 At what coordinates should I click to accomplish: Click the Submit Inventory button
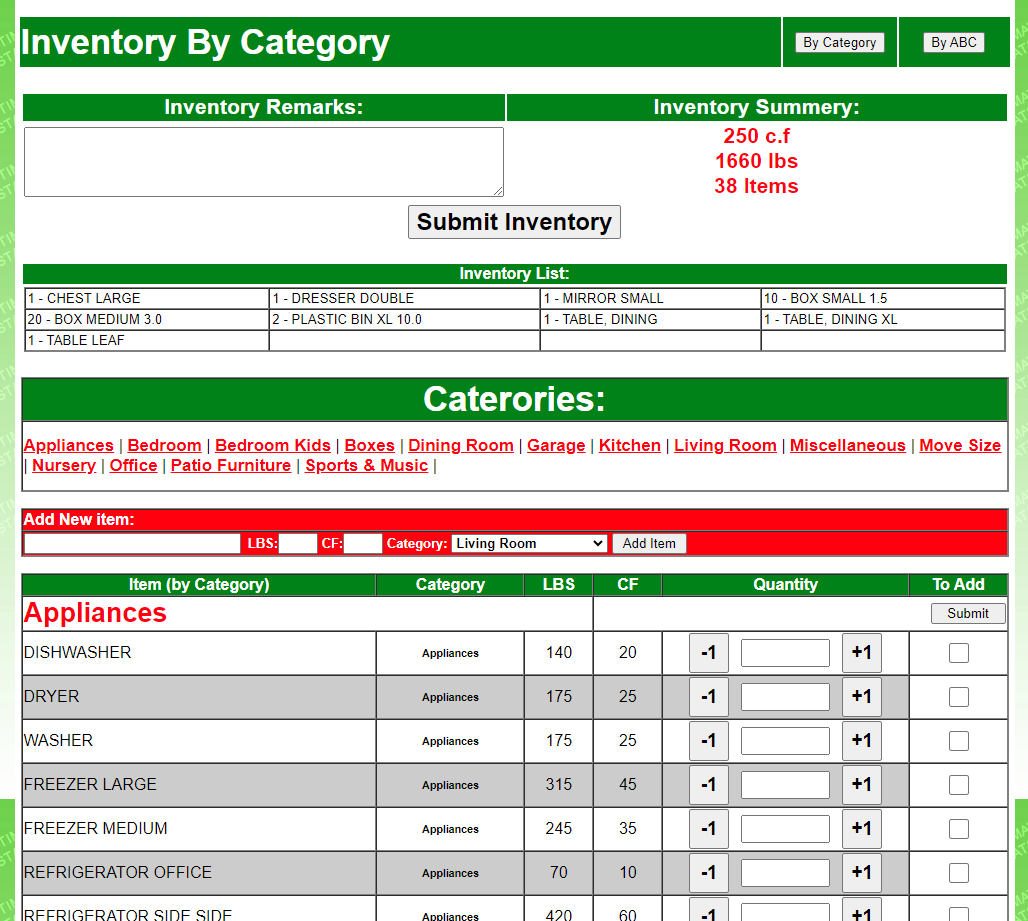[x=514, y=222]
